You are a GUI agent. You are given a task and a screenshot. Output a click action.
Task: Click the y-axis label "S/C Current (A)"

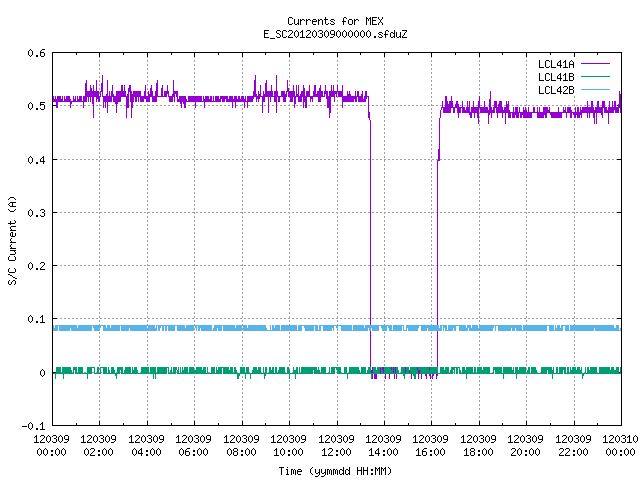point(12,241)
